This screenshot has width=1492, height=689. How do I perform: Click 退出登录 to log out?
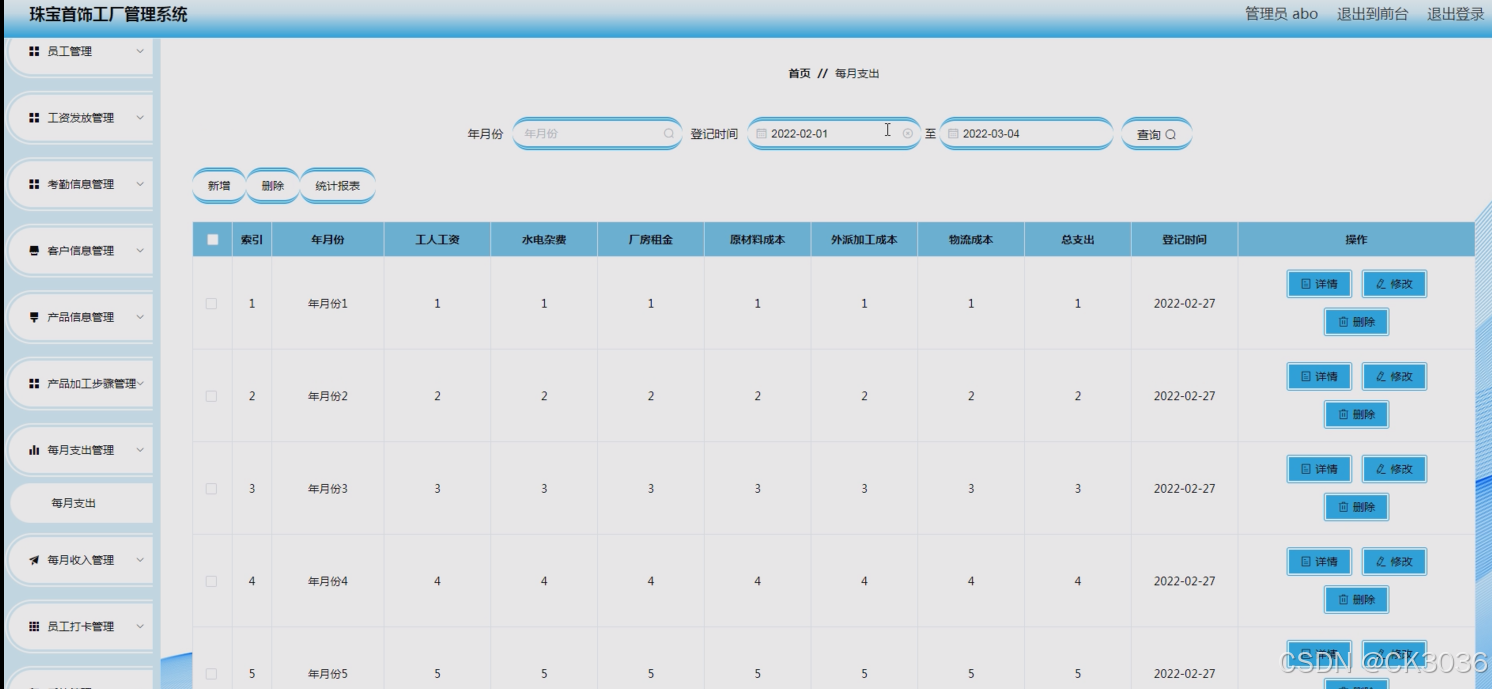point(1455,14)
